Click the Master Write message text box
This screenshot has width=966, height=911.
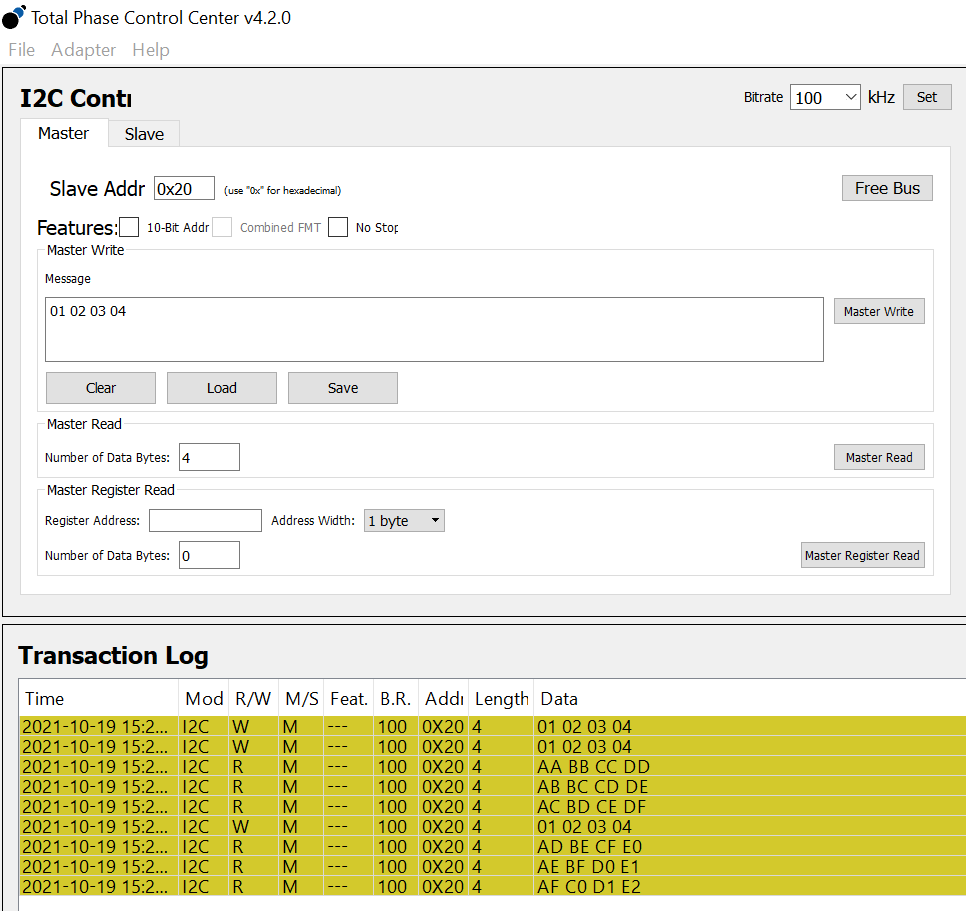pos(434,330)
